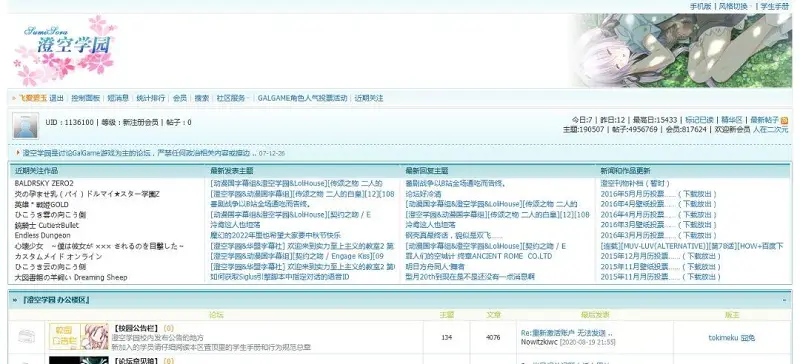Open the 最新帖子 latest posts link
This screenshot has width=800, height=364.
point(764,120)
